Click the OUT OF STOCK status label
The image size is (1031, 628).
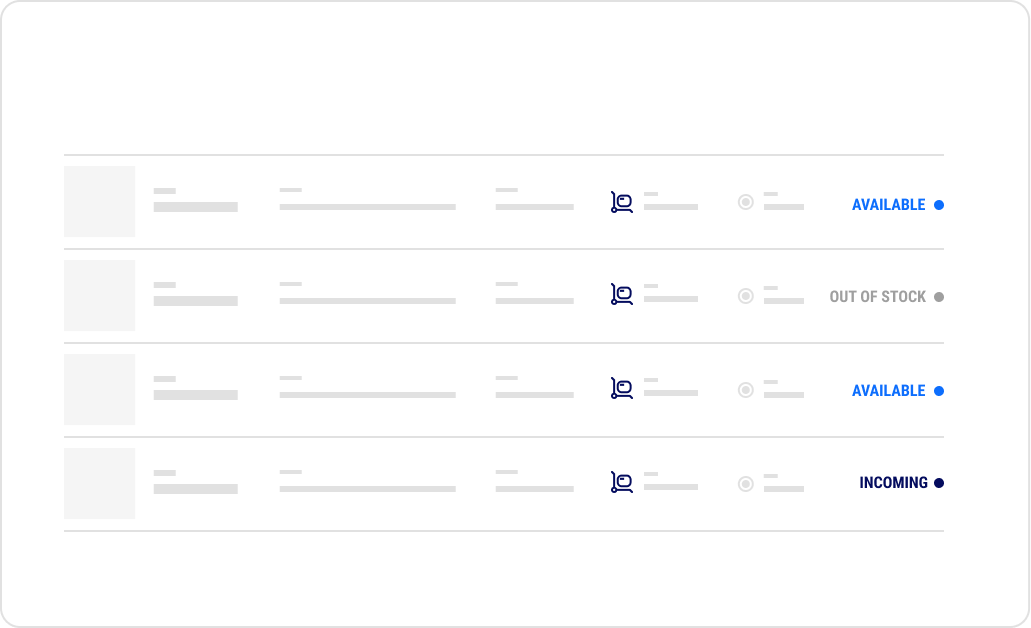pos(877,297)
